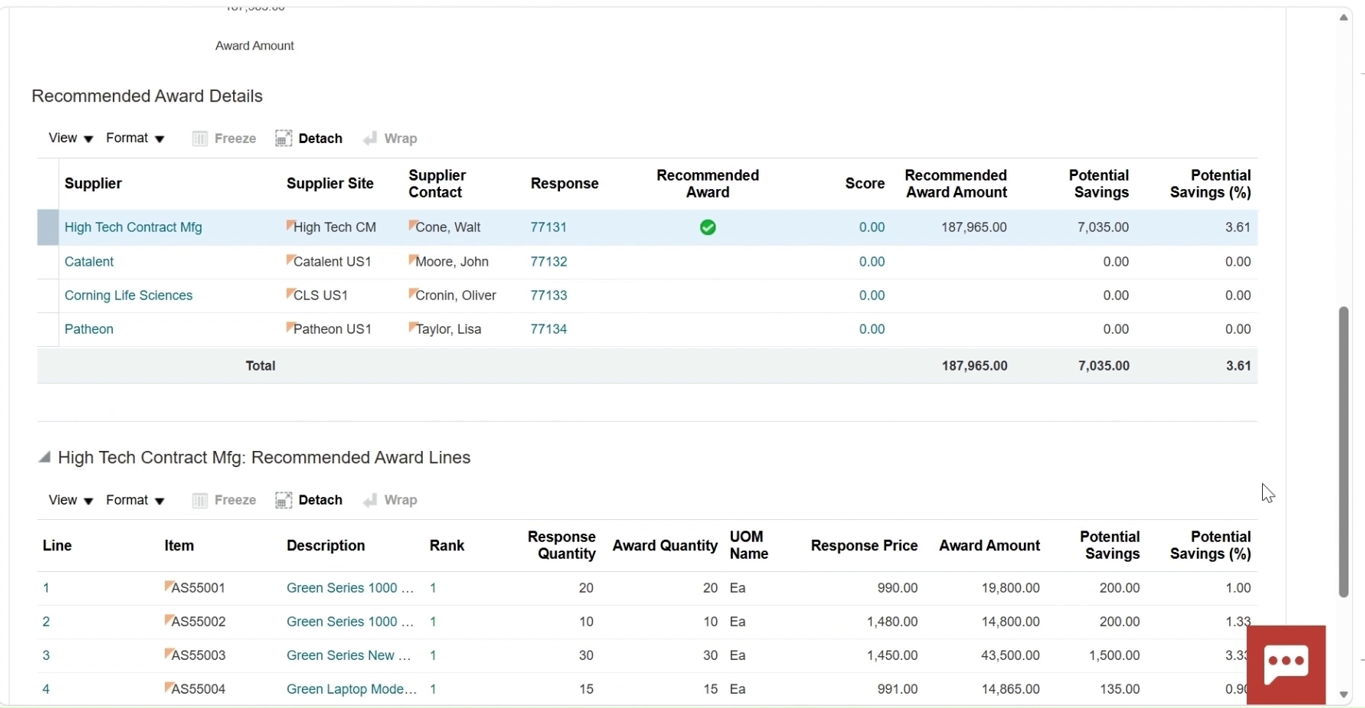Viewport: 1365px width, 708px height.
Task: Open View menu in Recommended Award Lines
Action: coord(70,500)
